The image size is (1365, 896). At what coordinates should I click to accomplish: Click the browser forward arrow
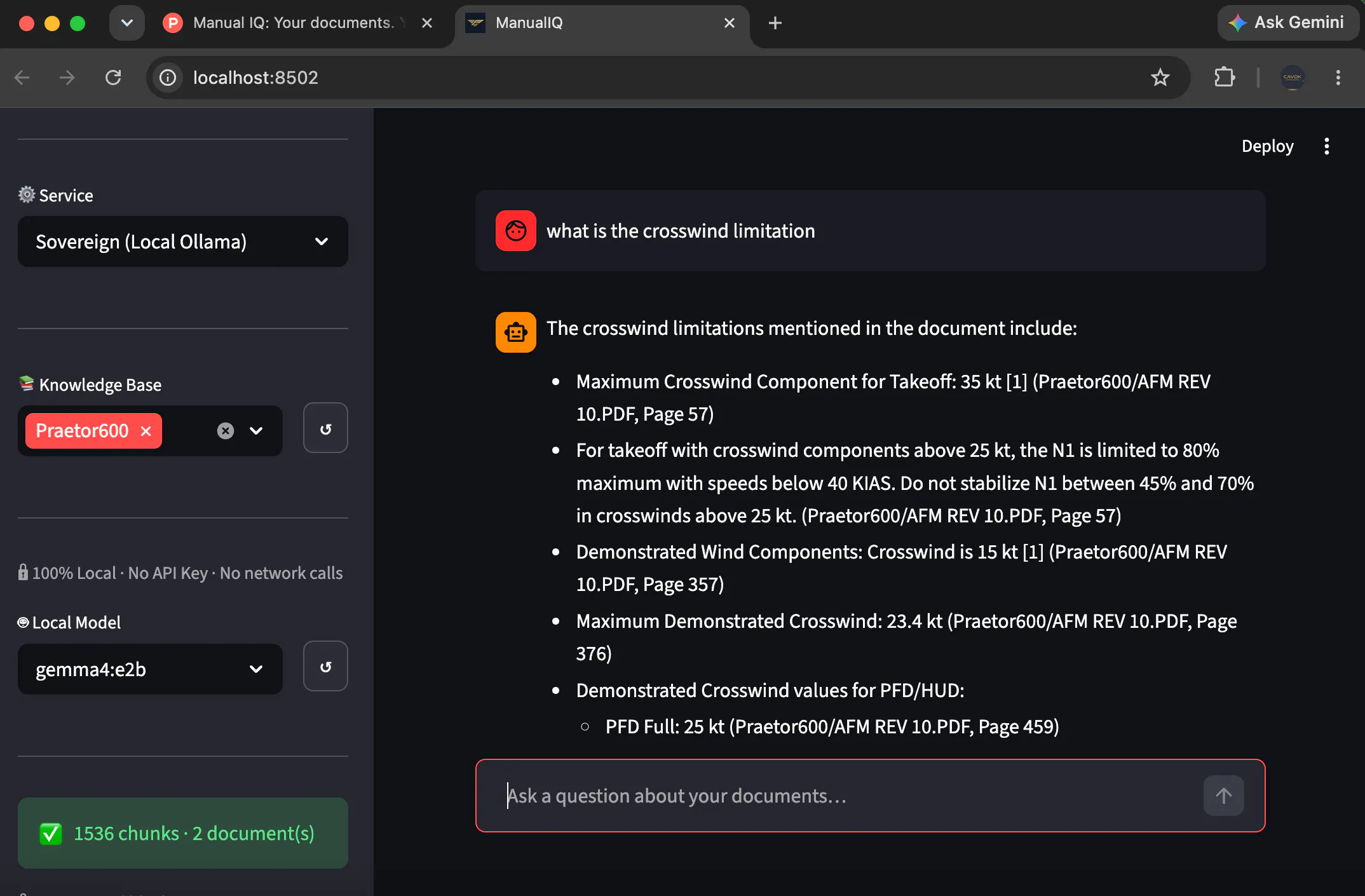coord(67,78)
